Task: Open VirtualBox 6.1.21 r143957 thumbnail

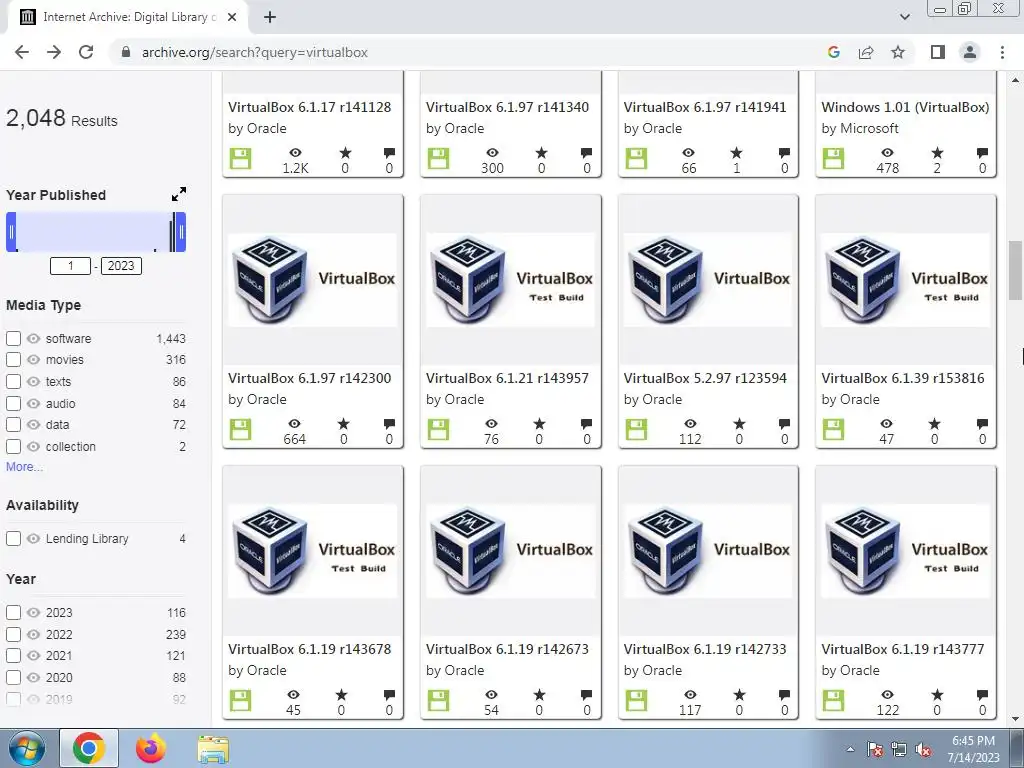Action: (511, 280)
